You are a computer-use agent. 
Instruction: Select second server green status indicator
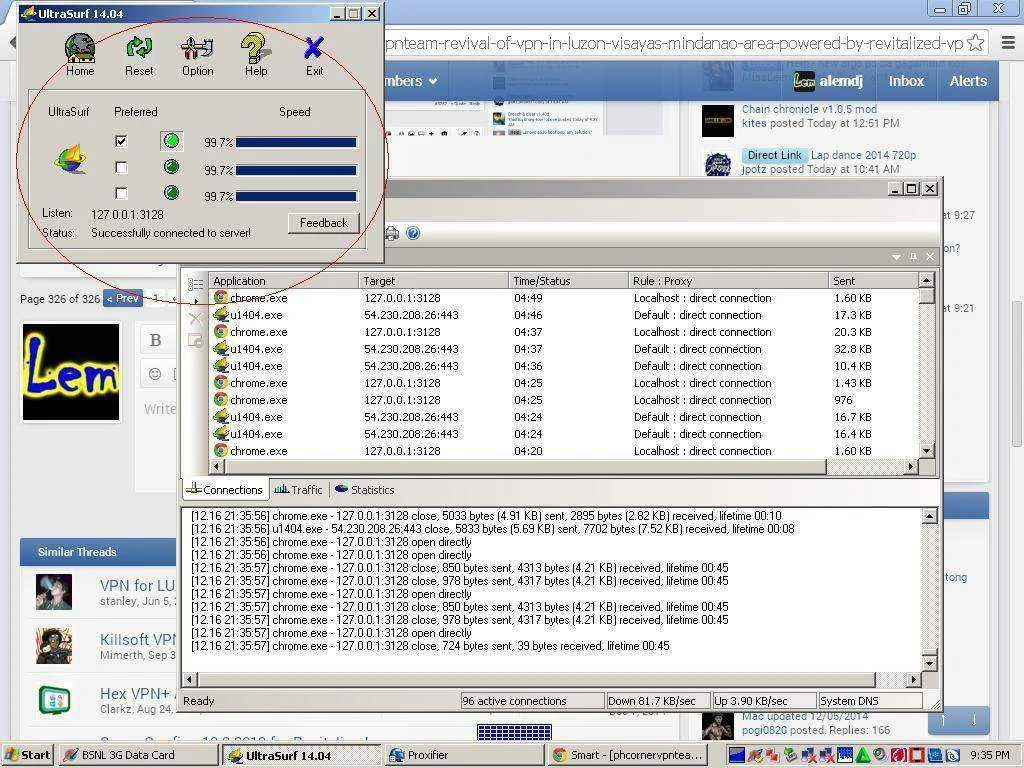[x=171, y=167]
